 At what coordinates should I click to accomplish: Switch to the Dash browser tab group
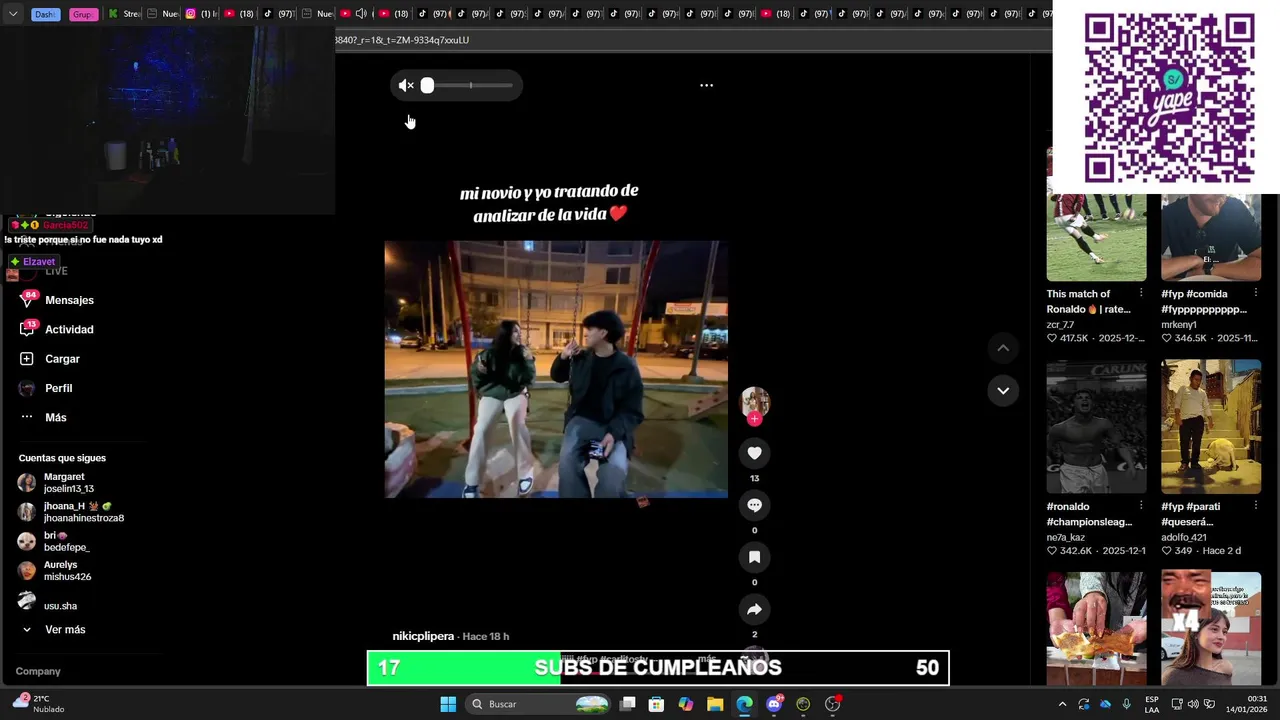[45, 14]
